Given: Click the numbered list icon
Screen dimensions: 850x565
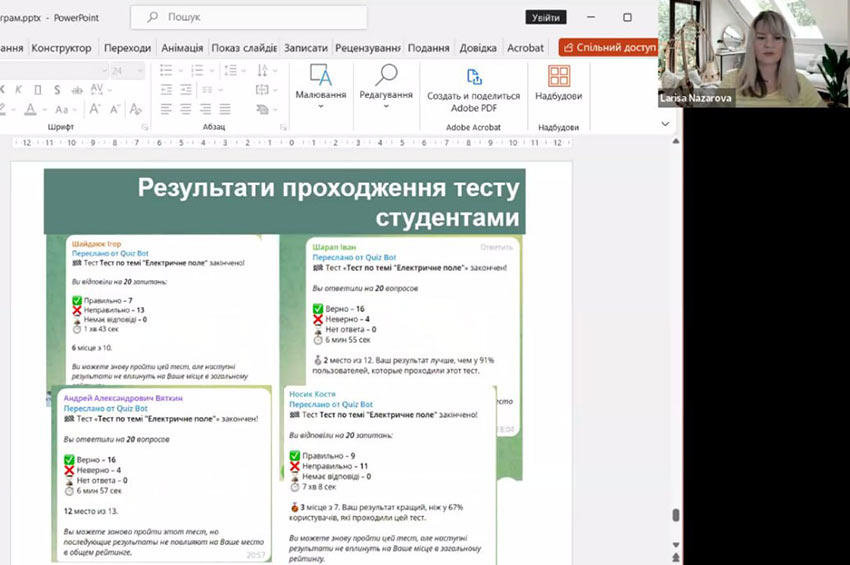Looking at the screenshot, I should point(199,71).
